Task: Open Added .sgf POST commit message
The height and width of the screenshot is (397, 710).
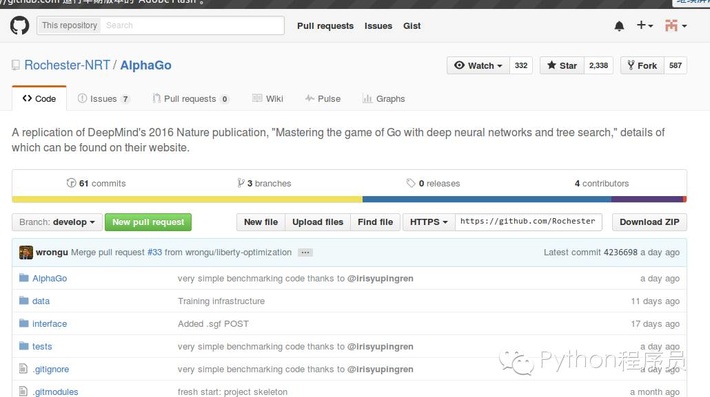Action: 213,324
